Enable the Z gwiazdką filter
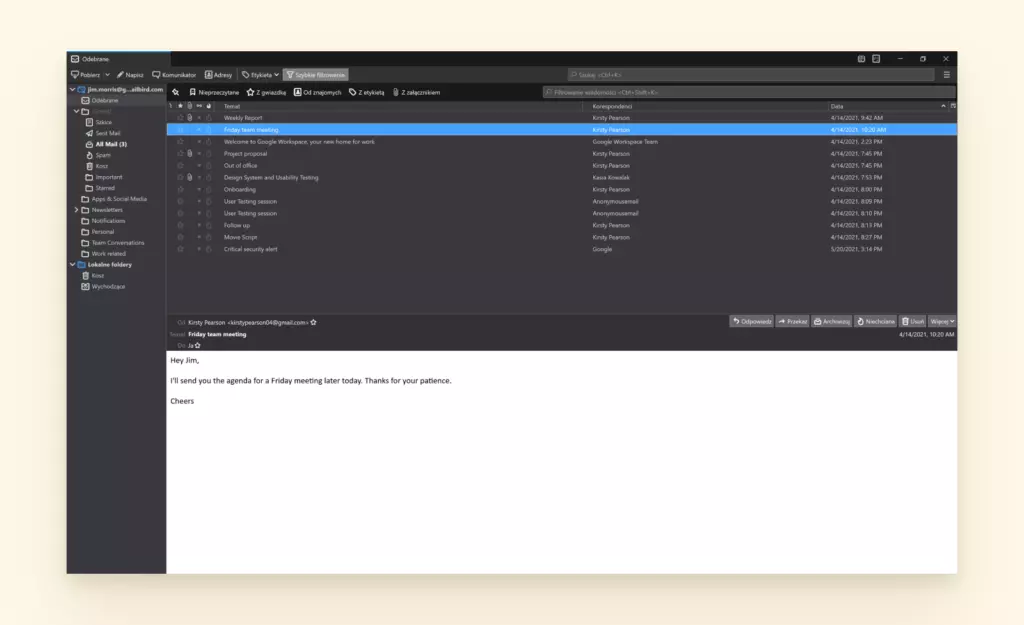 tap(268, 91)
